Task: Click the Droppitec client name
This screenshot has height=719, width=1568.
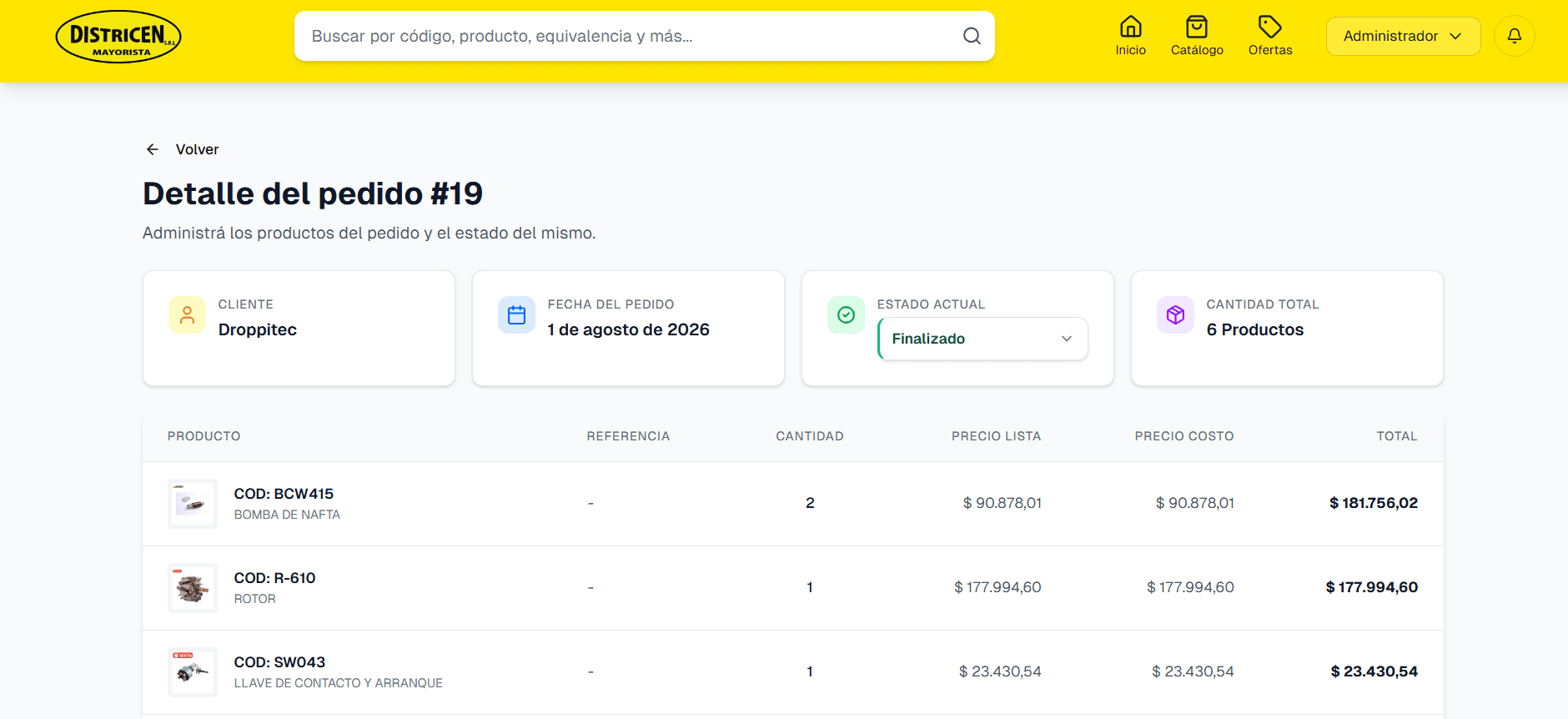Action: point(258,329)
